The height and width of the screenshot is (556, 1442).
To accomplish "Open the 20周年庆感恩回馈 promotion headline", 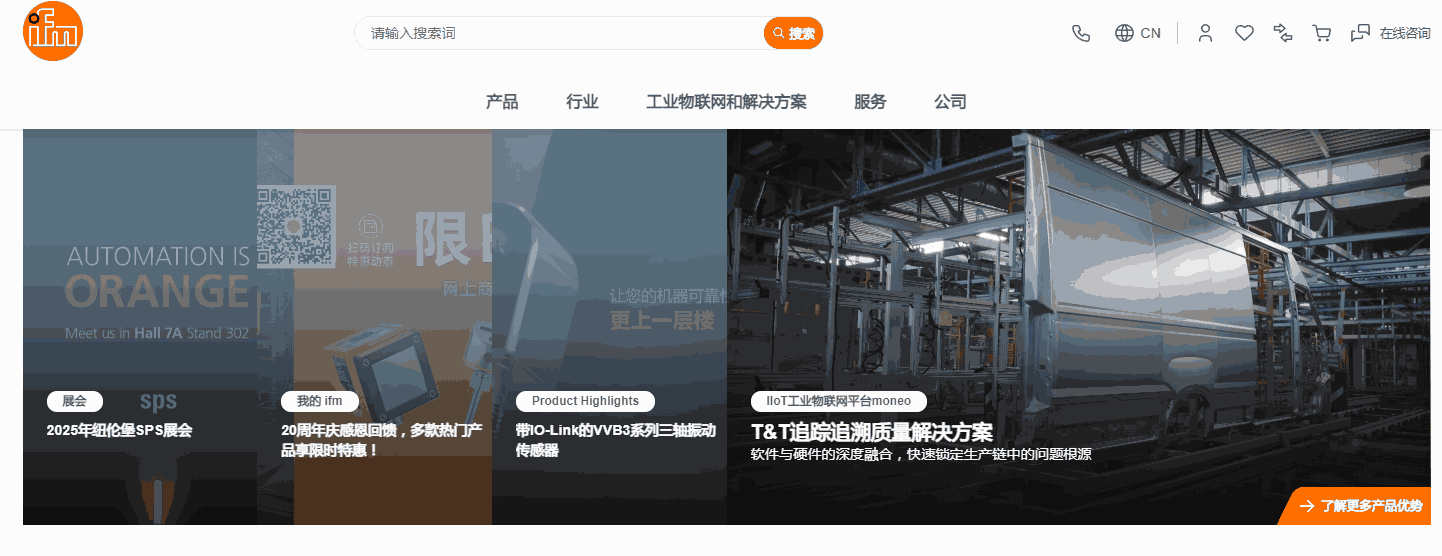I will coord(382,440).
